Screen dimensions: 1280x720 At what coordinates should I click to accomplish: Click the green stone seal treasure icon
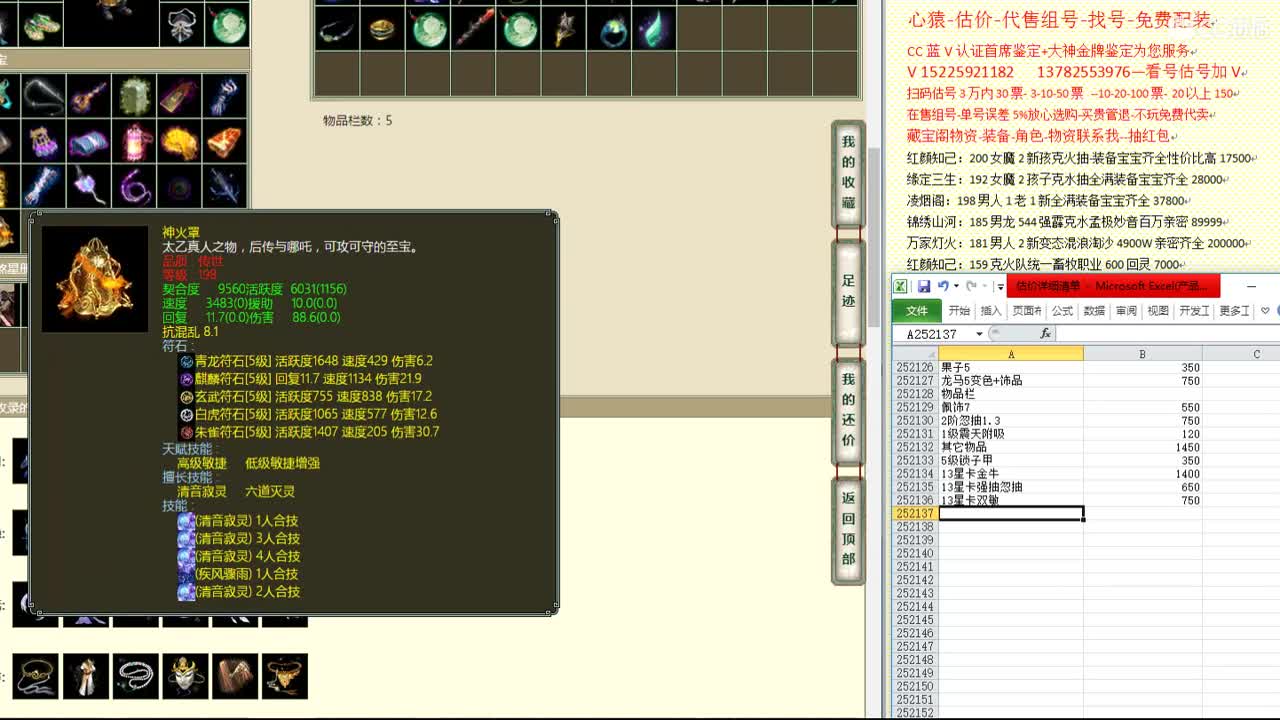tap(134, 97)
